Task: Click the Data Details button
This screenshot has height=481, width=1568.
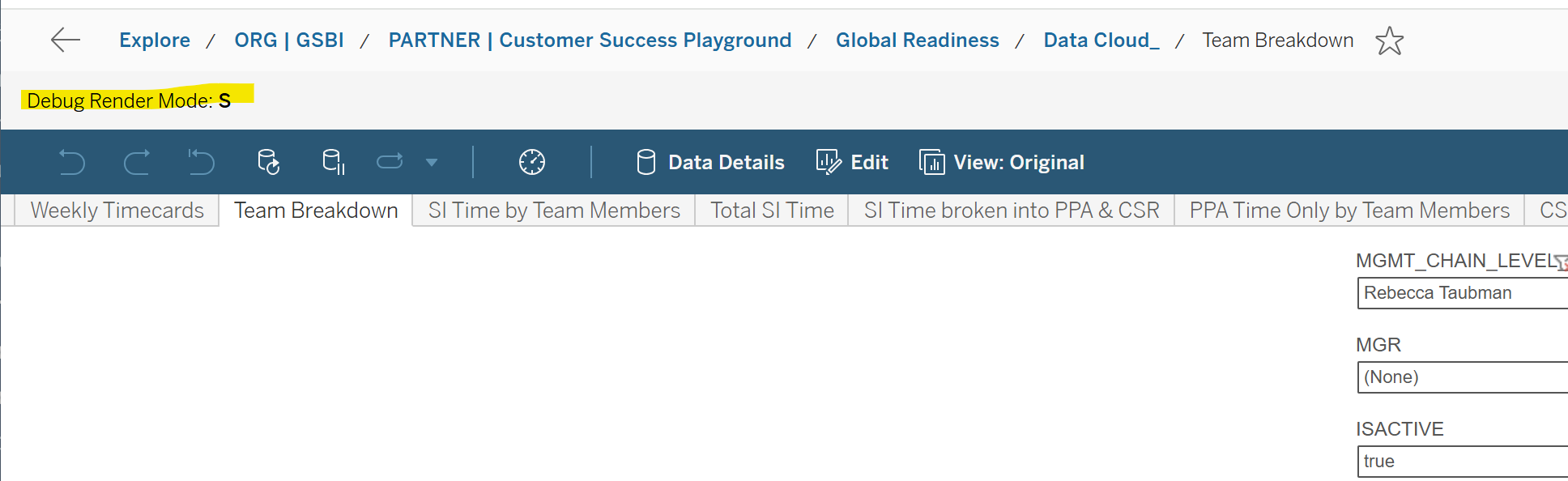Action: point(710,163)
